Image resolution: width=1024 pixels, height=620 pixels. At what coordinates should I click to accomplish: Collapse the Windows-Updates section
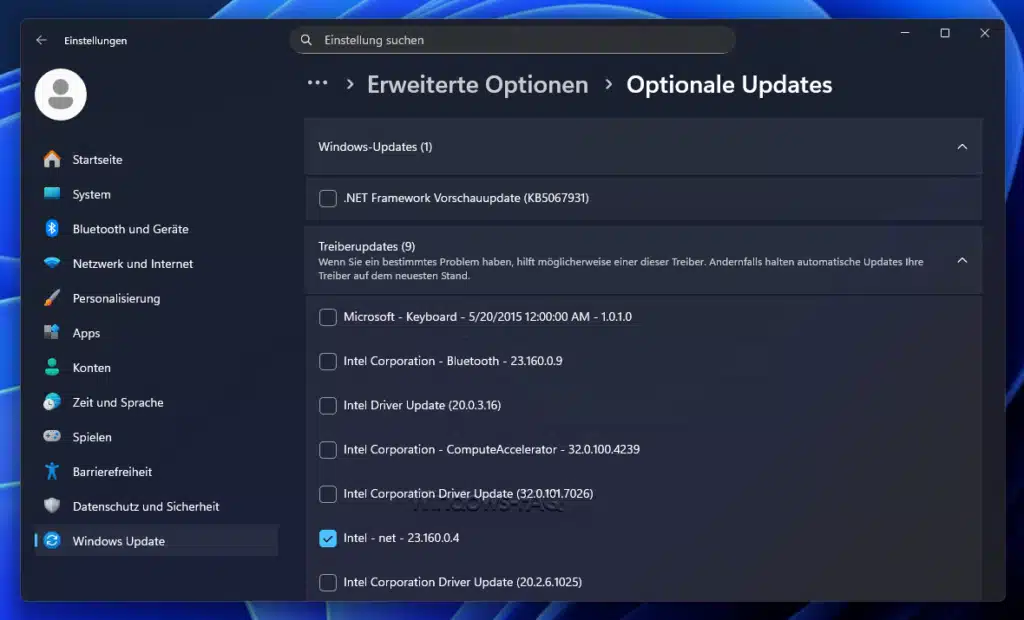(x=962, y=146)
